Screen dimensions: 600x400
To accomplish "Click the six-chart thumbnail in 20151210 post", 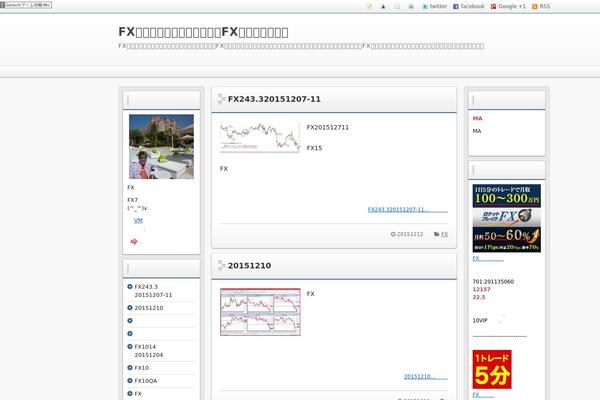I will click(x=260, y=312).
